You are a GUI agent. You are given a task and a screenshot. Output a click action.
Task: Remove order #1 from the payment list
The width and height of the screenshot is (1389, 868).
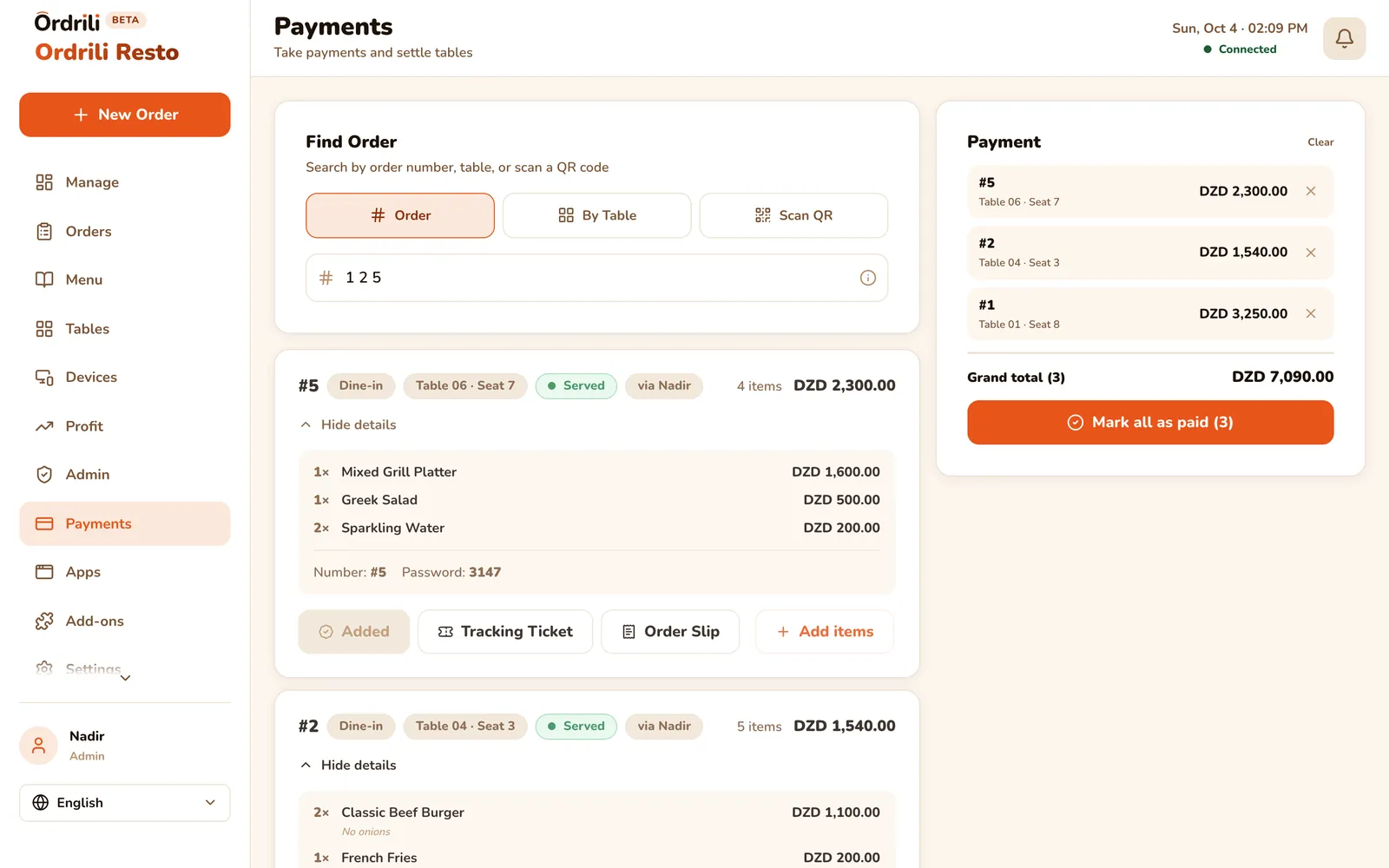point(1311,313)
